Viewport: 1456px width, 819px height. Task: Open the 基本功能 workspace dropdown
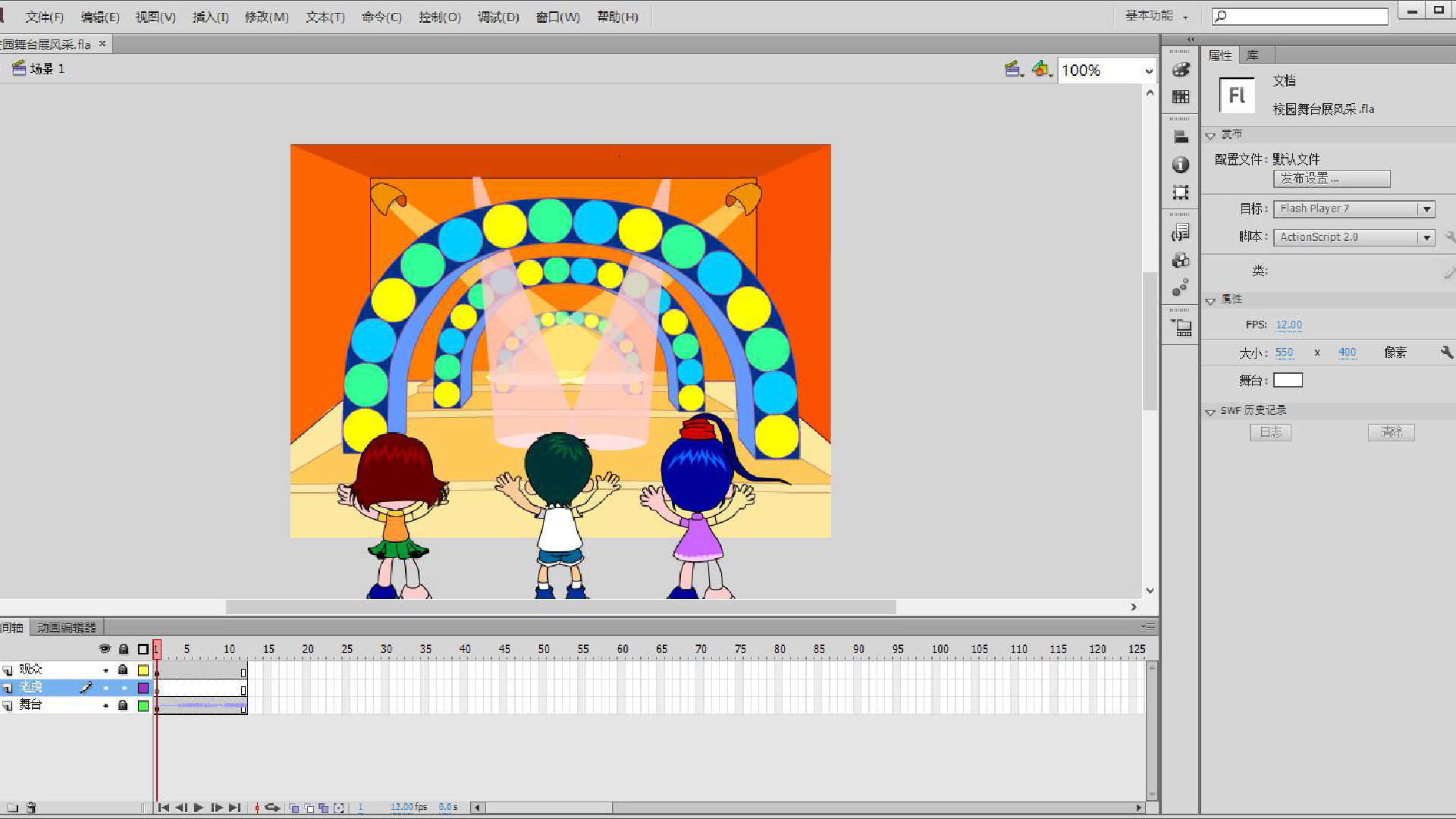1156,16
